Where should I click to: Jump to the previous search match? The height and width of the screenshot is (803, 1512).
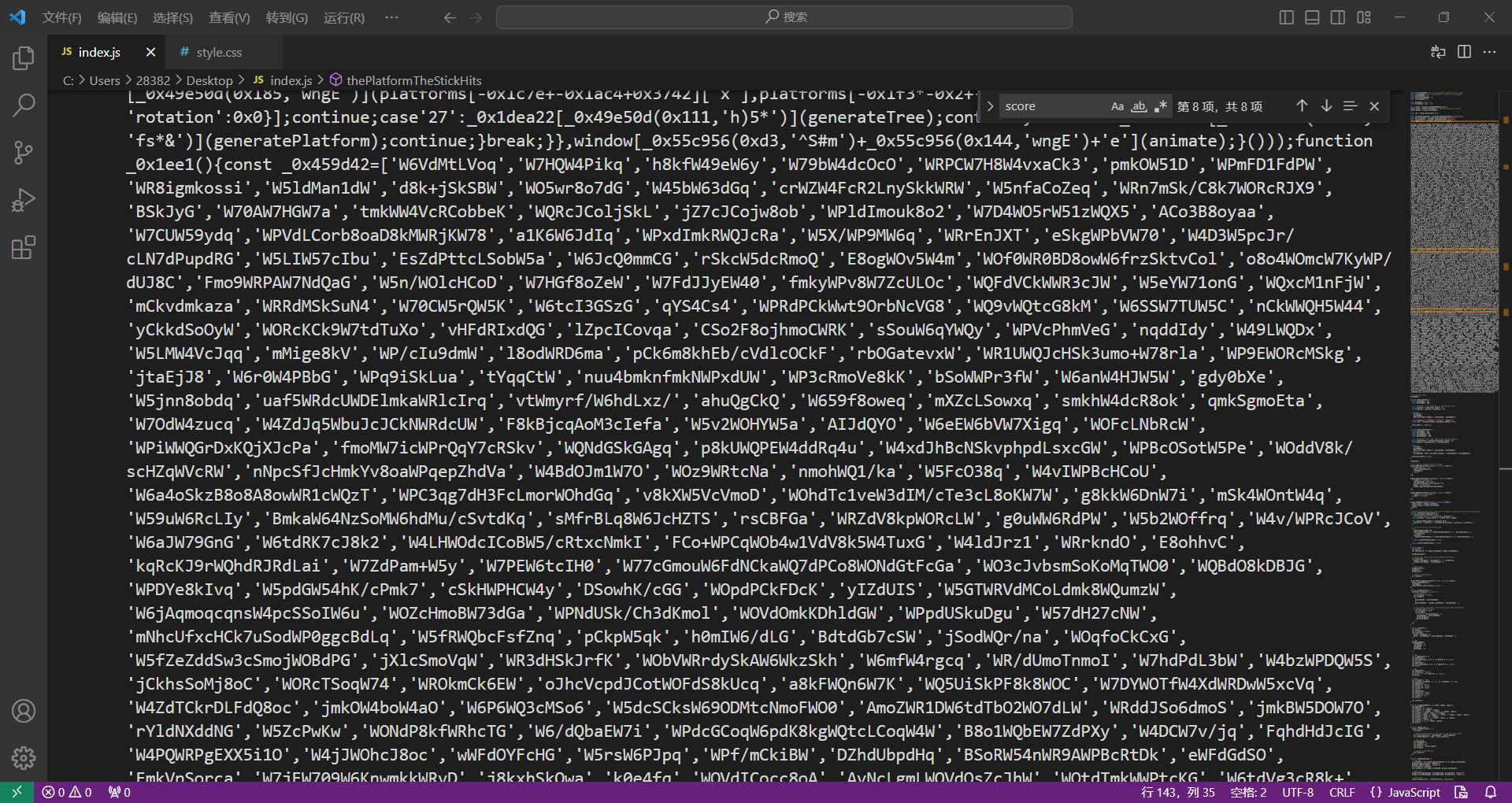tap(1302, 106)
